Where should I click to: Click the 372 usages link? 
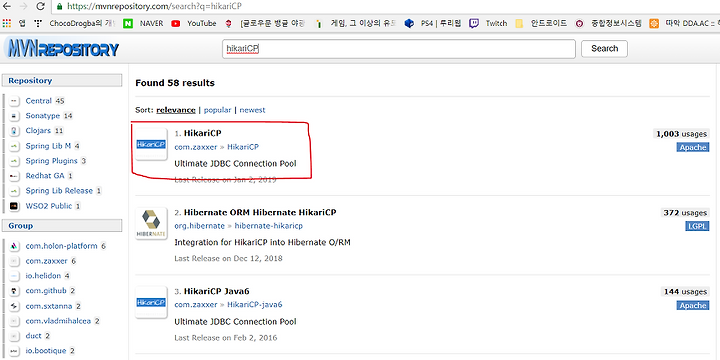pos(685,213)
